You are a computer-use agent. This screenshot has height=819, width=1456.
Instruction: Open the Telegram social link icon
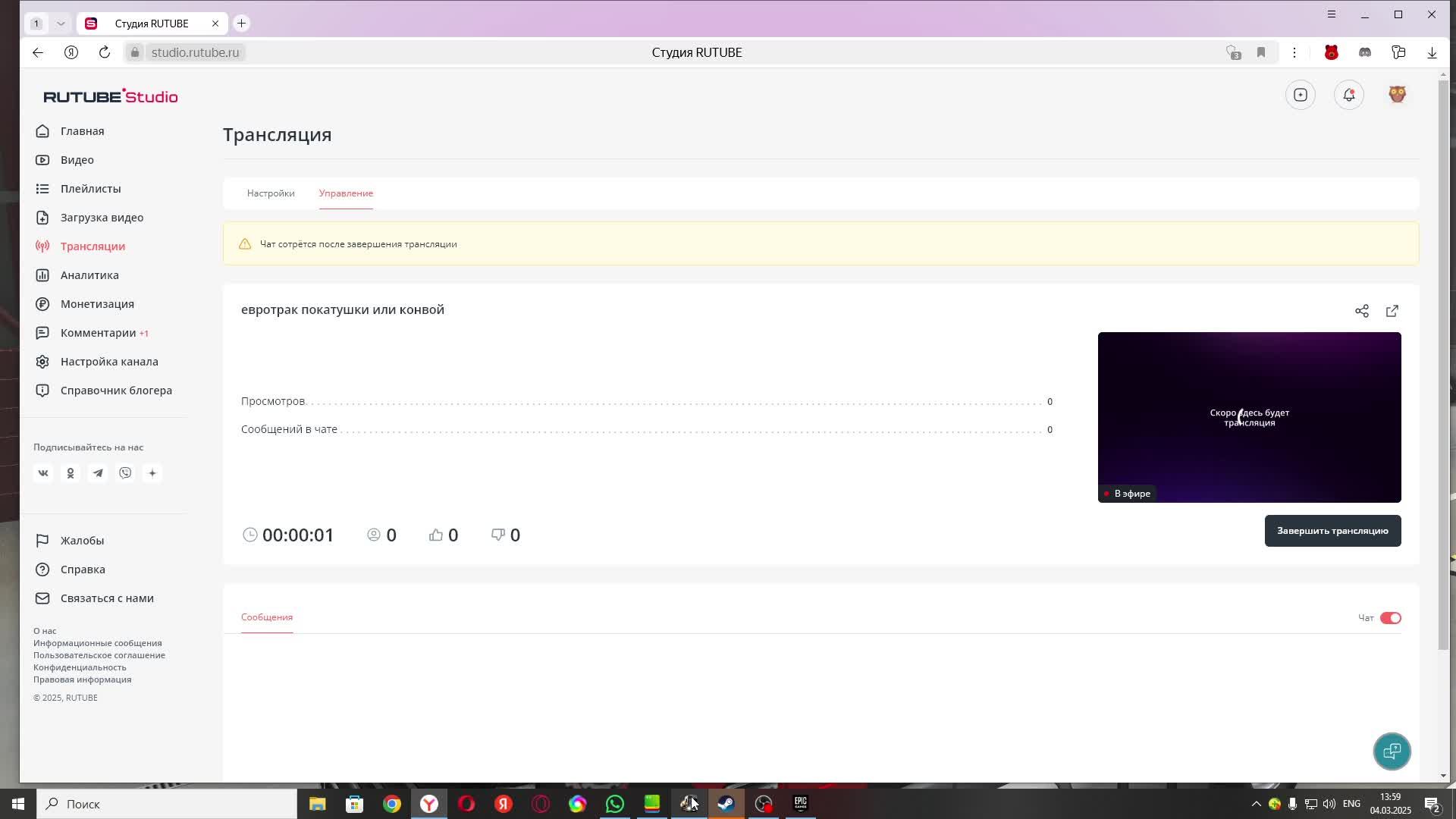point(98,473)
